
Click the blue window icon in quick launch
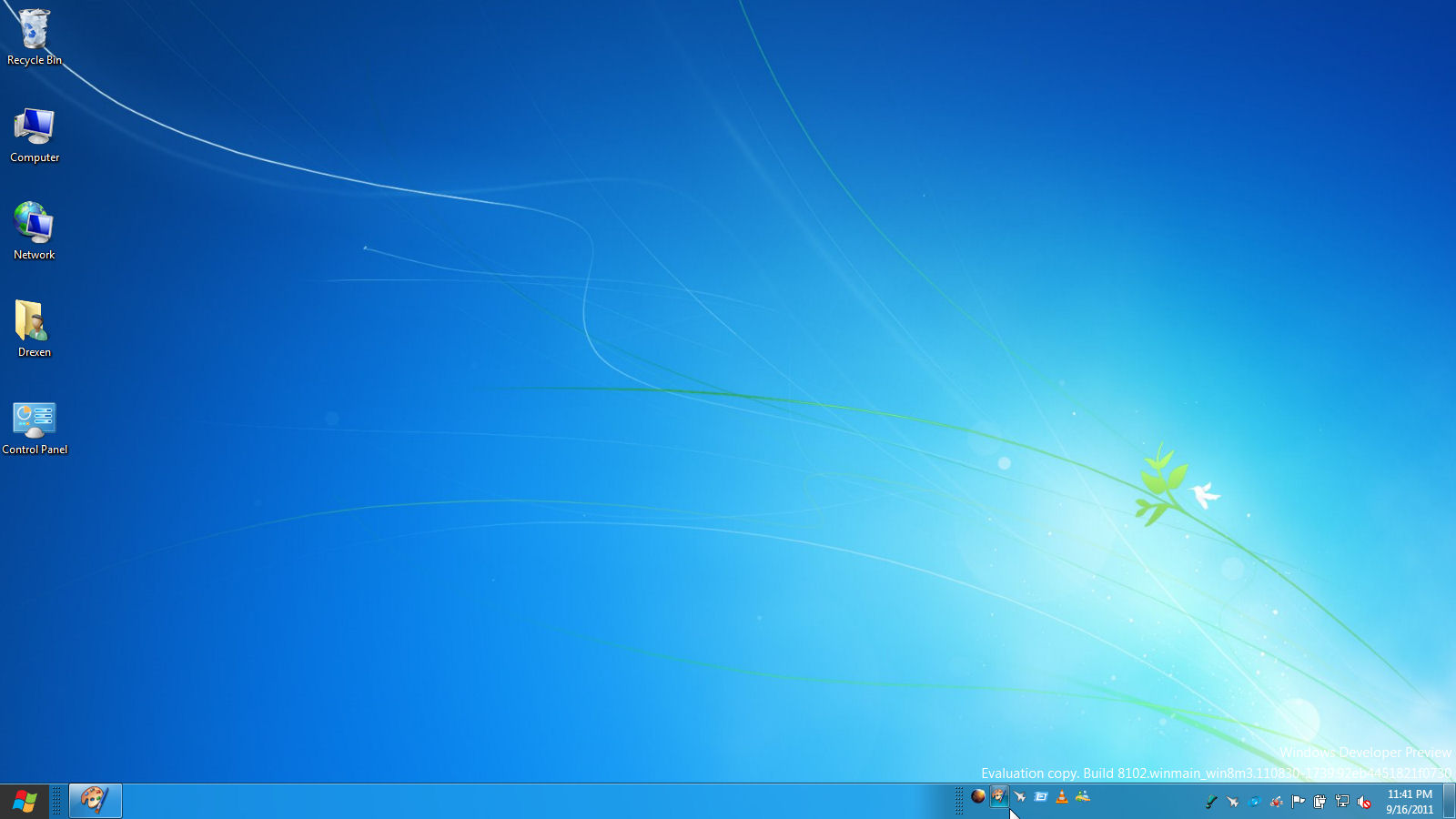click(x=1041, y=797)
